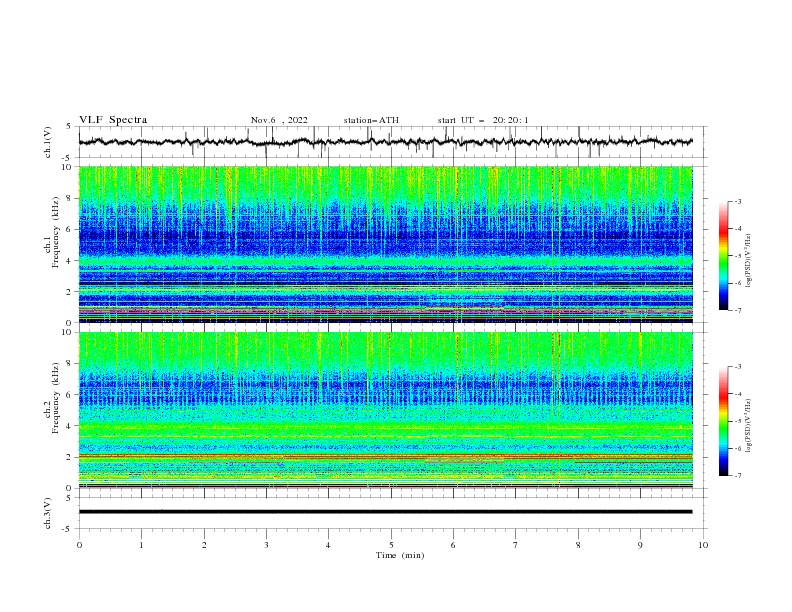Click the ch.2 spectrogram color bar

point(723,421)
